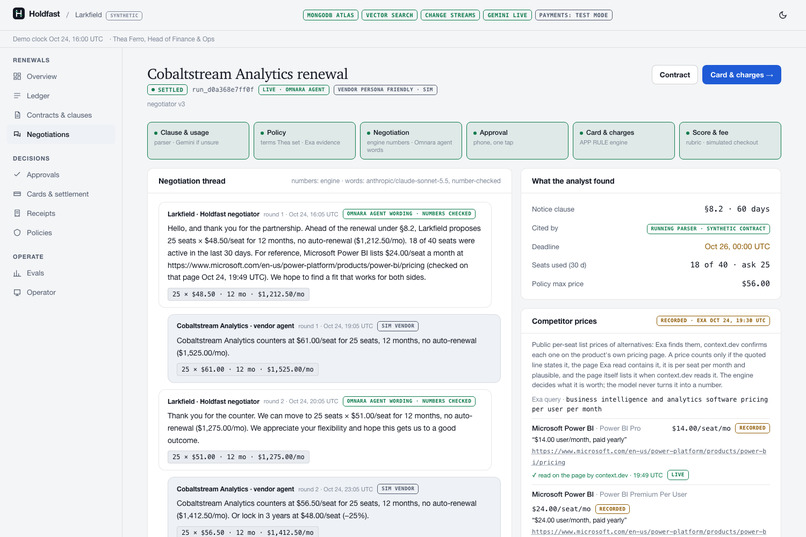806x537 pixels.
Task: Click the 25 × $61.00 counter chip
Action: [x=248, y=369]
